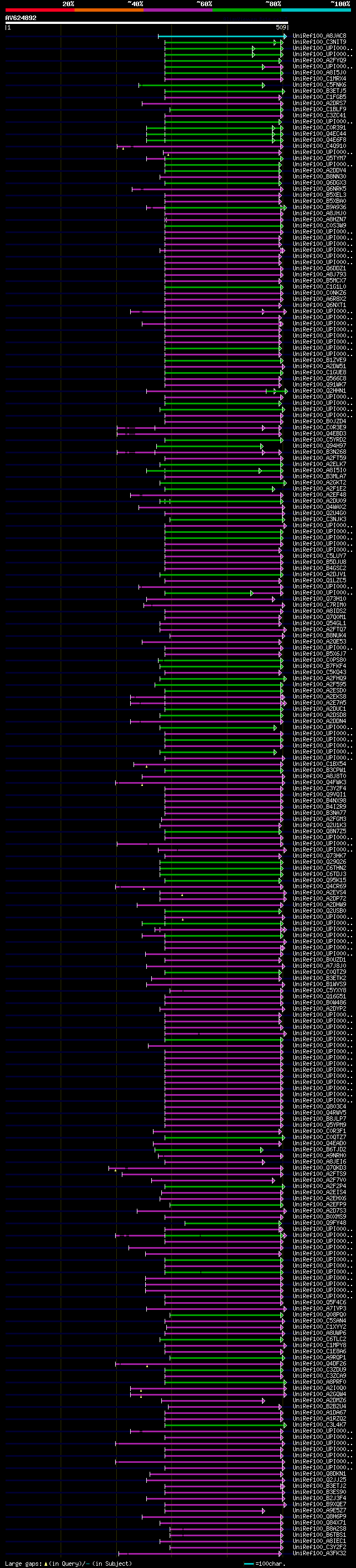Image resolution: width=356 pixels, height=1568 pixels.
Task: Select hit label UniRef100_Q4EC44
Action: [319, 134]
